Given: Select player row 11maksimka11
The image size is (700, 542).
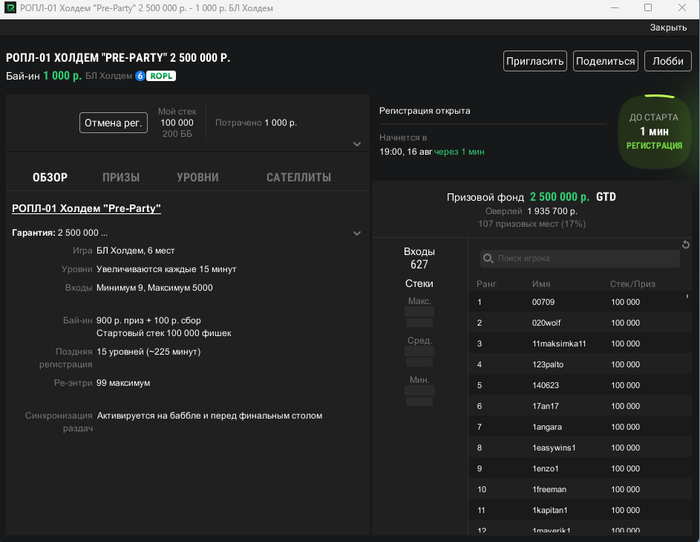Looking at the screenshot, I should click(580, 344).
